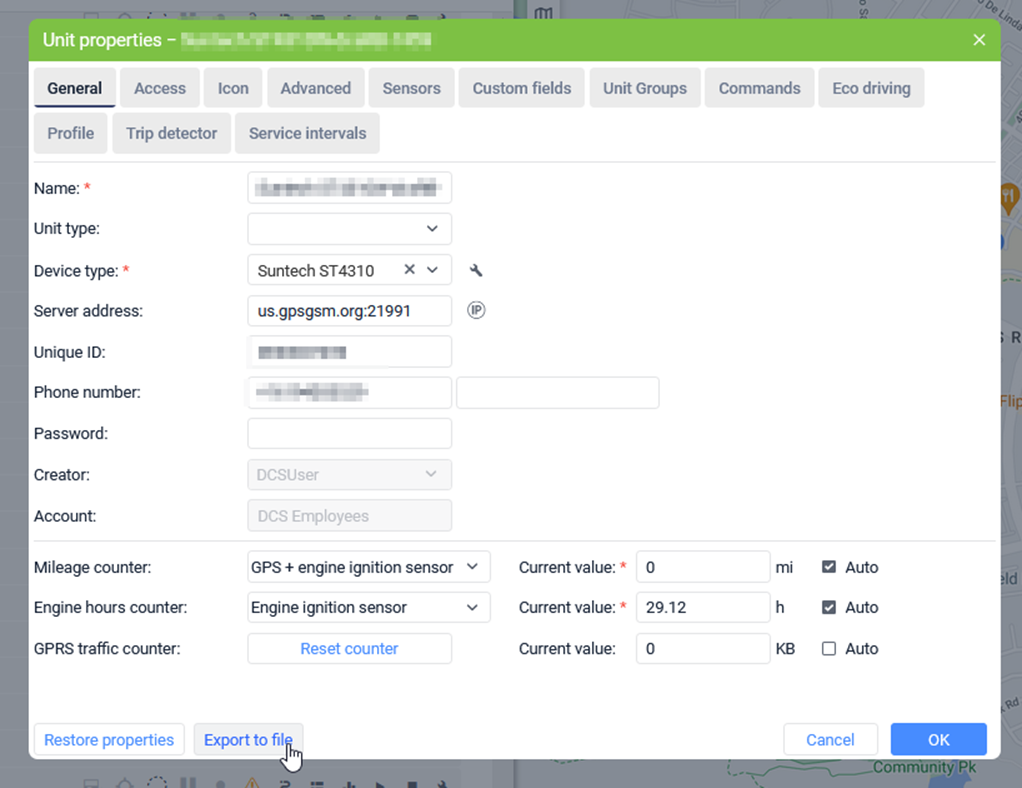Open the Icon tab
Screen dimensions: 1022x788
point(233,88)
